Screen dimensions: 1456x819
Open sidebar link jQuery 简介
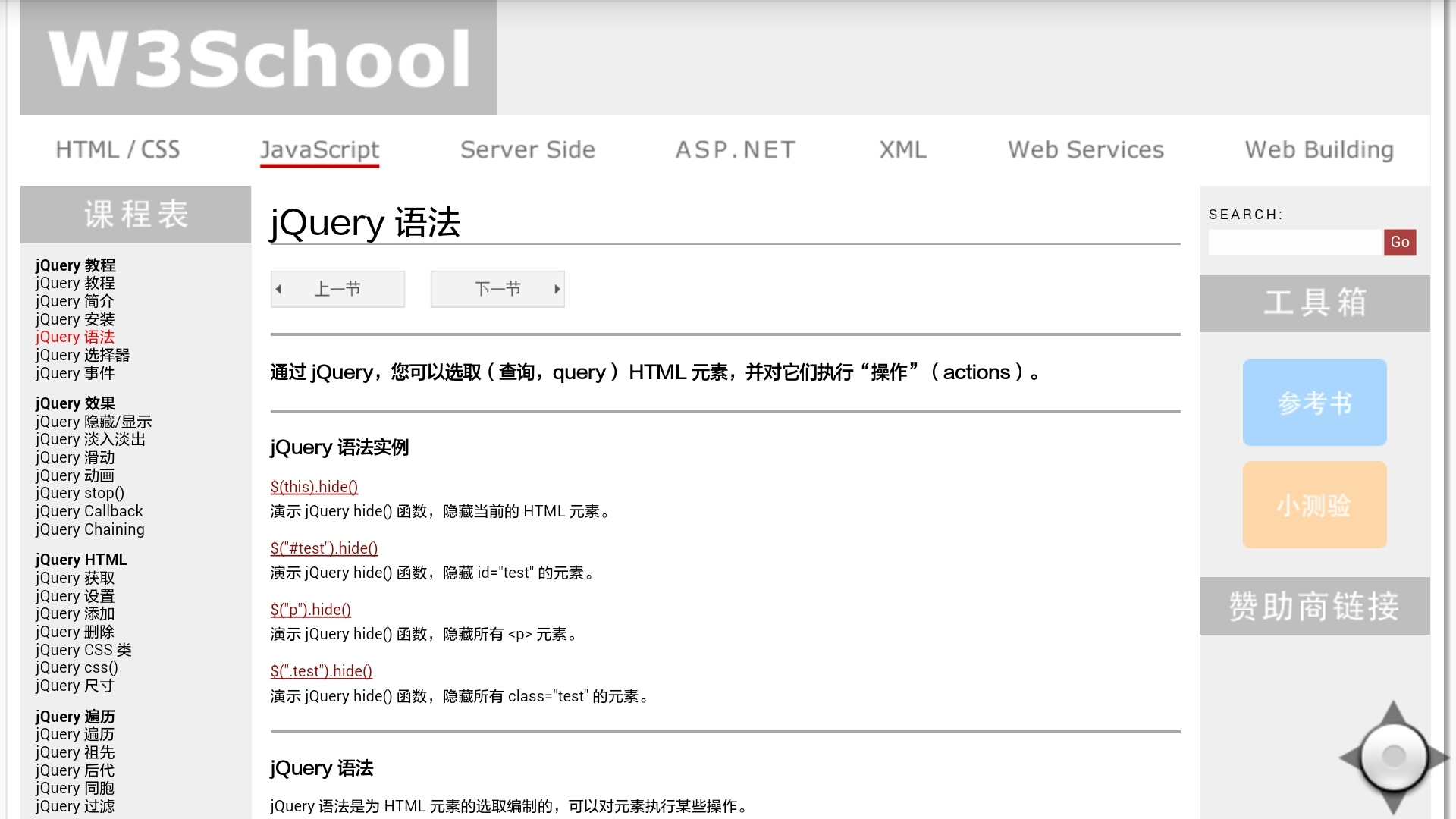pyautogui.click(x=74, y=301)
